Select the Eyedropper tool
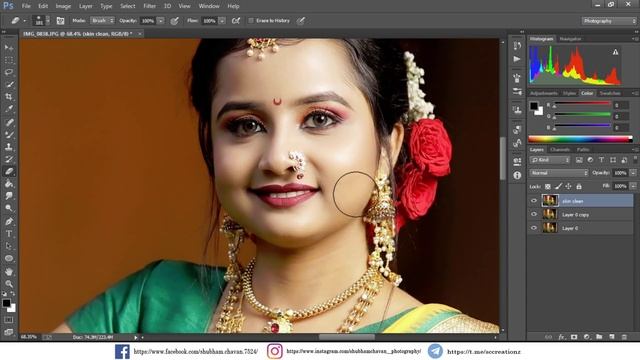 tap(9, 109)
